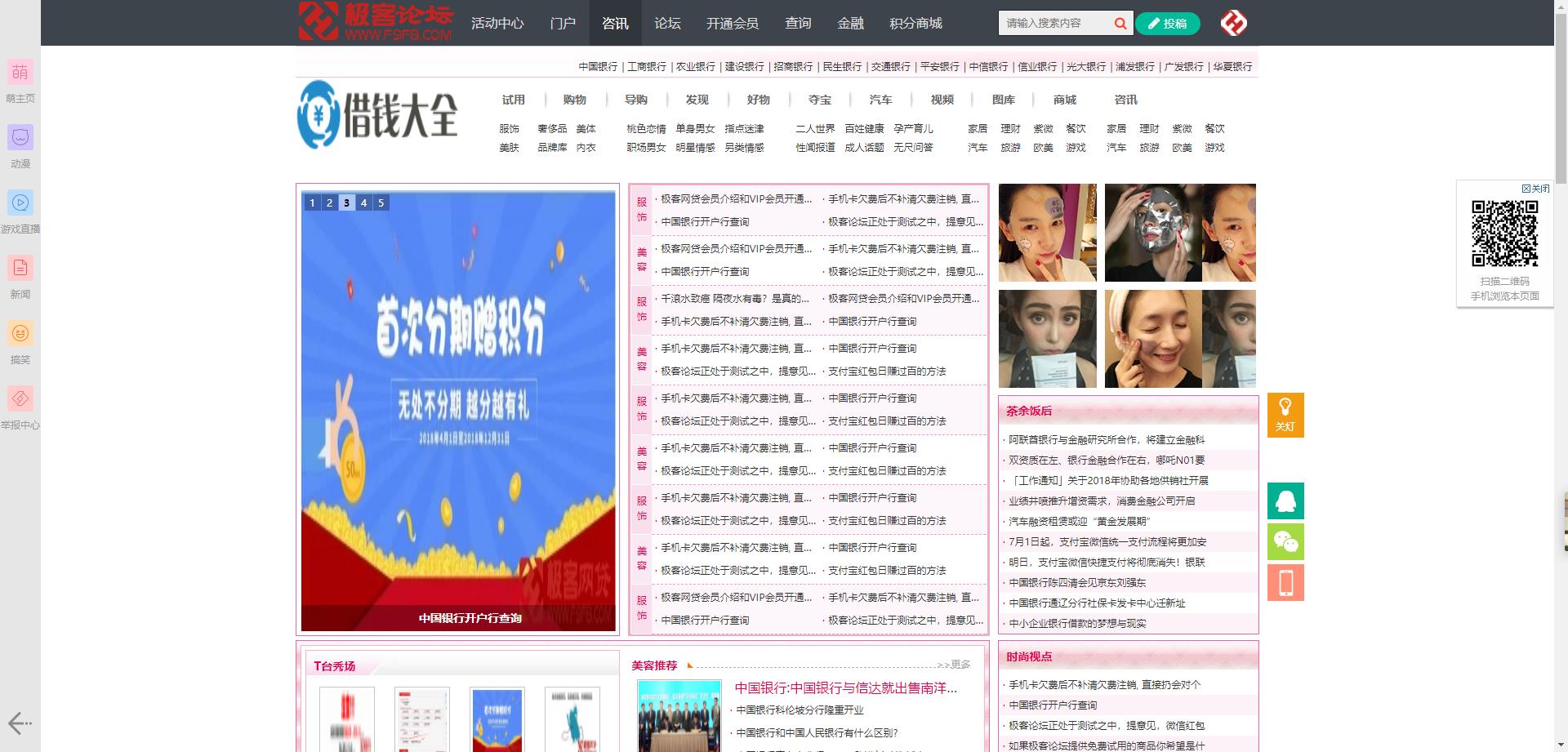Open the 动漫 sidebar icon
Screen dimensions: 1568x752
pos(20,137)
